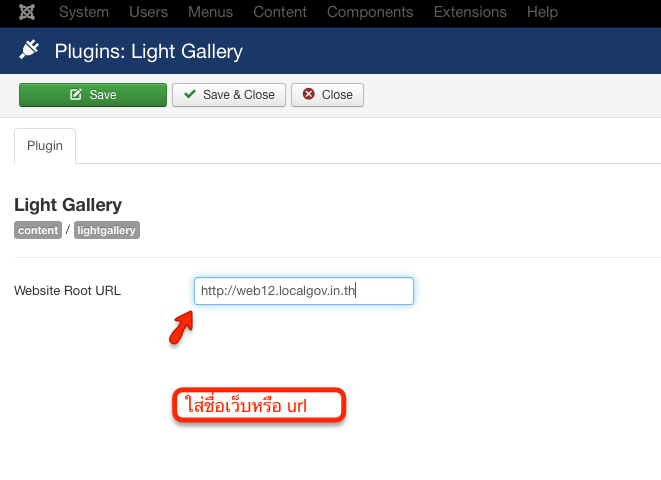Open the System menu
Image resolution: width=661 pixels, height=480 pixels.
coord(84,12)
